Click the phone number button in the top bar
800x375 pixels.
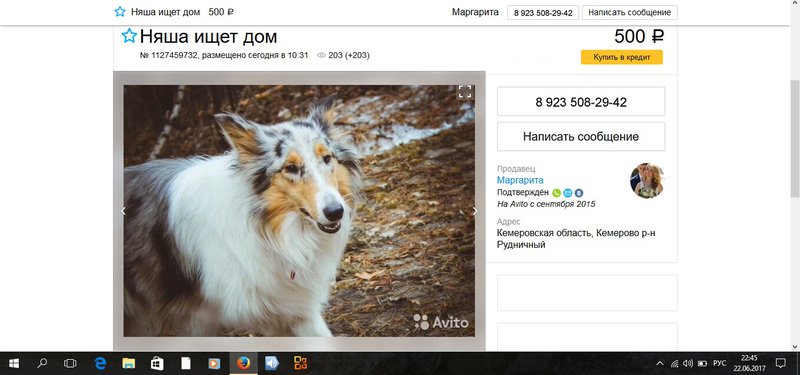coord(543,13)
